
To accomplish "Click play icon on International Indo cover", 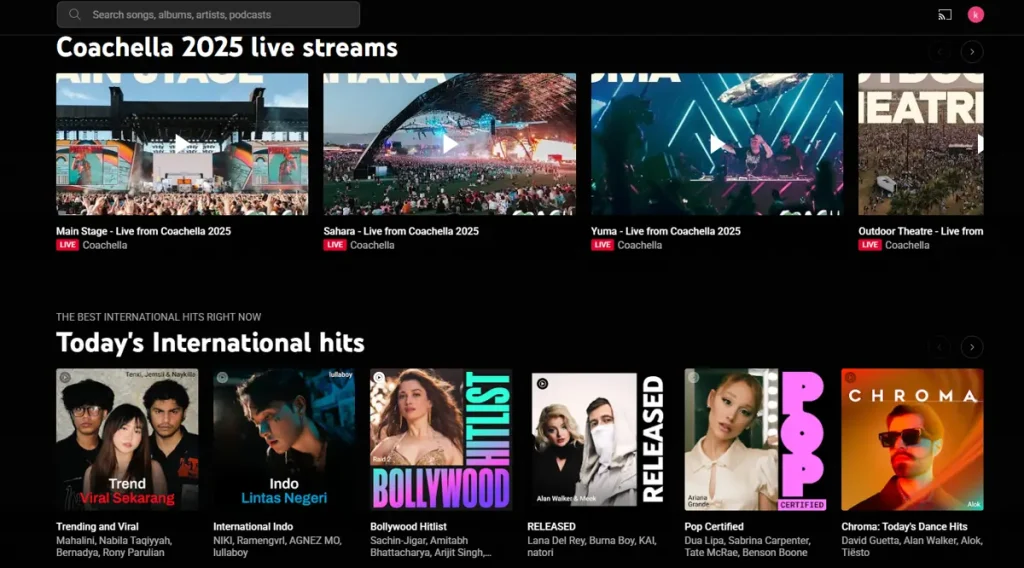I will point(222,377).
